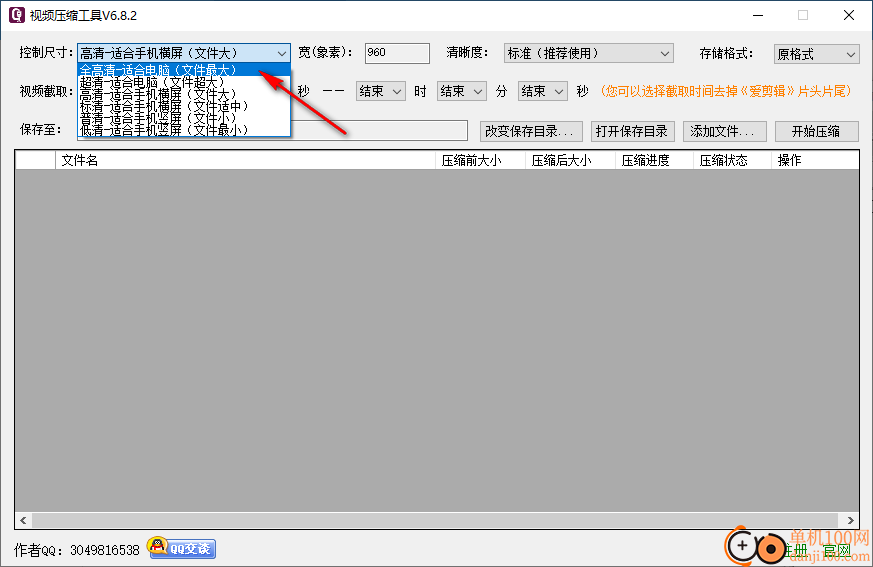
Task: Click the 宽(象素) width input field
Action: (x=397, y=53)
